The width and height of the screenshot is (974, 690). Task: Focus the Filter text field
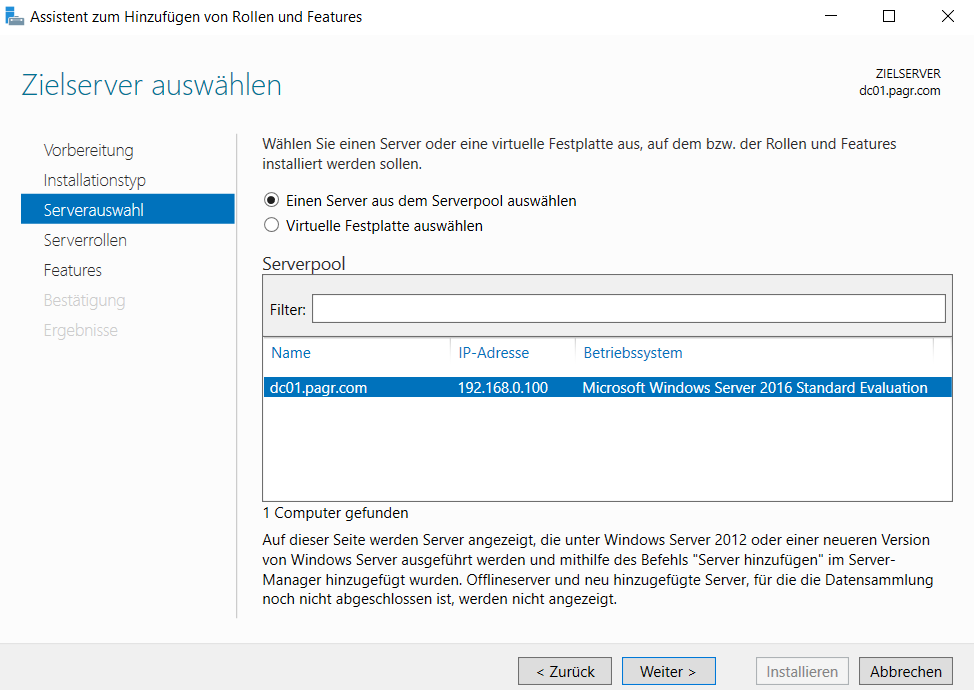[629, 309]
